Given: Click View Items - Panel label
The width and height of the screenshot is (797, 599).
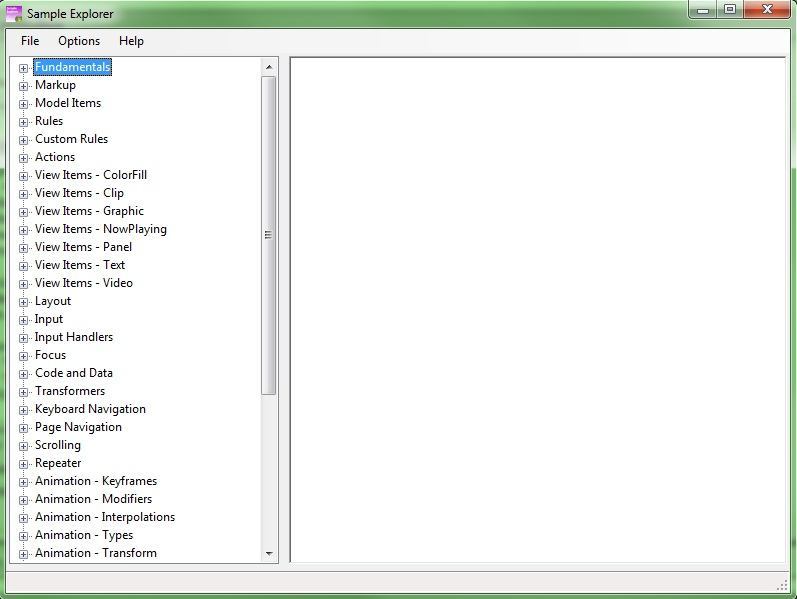Looking at the screenshot, I should click(83, 247).
